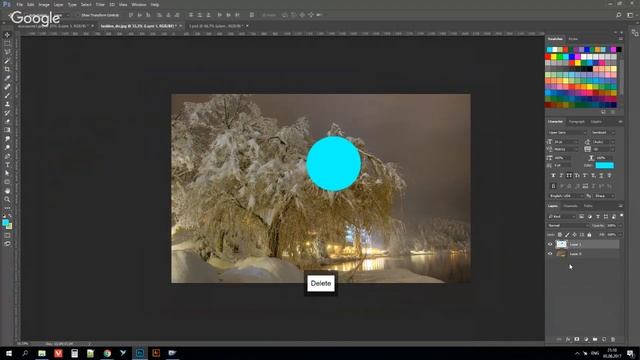Open the anti-aliasing method dropdown
This screenshot has height=360, width=640.
[604, 196]
